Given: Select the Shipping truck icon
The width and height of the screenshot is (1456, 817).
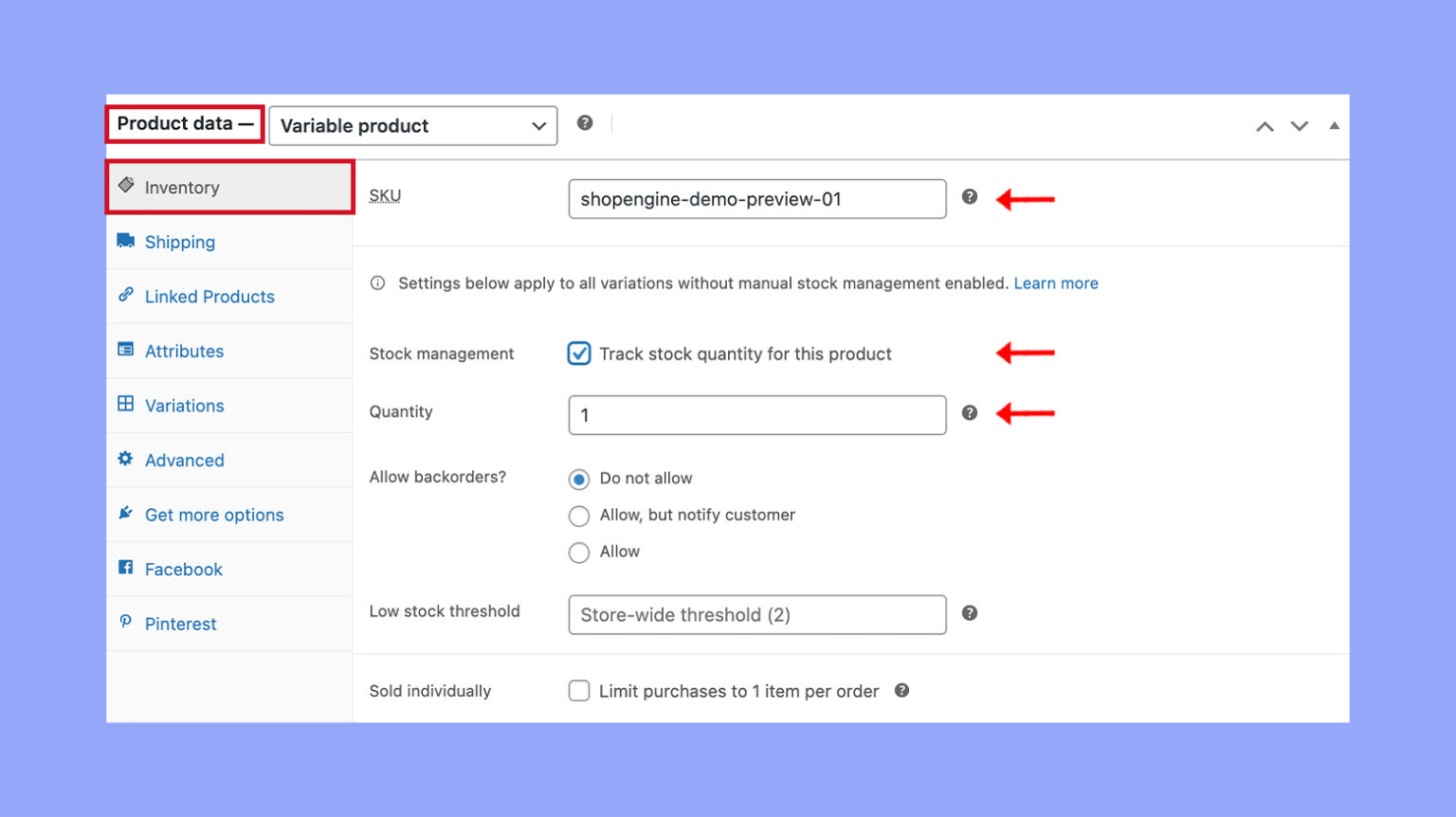Looking at the screenshot, I should [126, 241].
